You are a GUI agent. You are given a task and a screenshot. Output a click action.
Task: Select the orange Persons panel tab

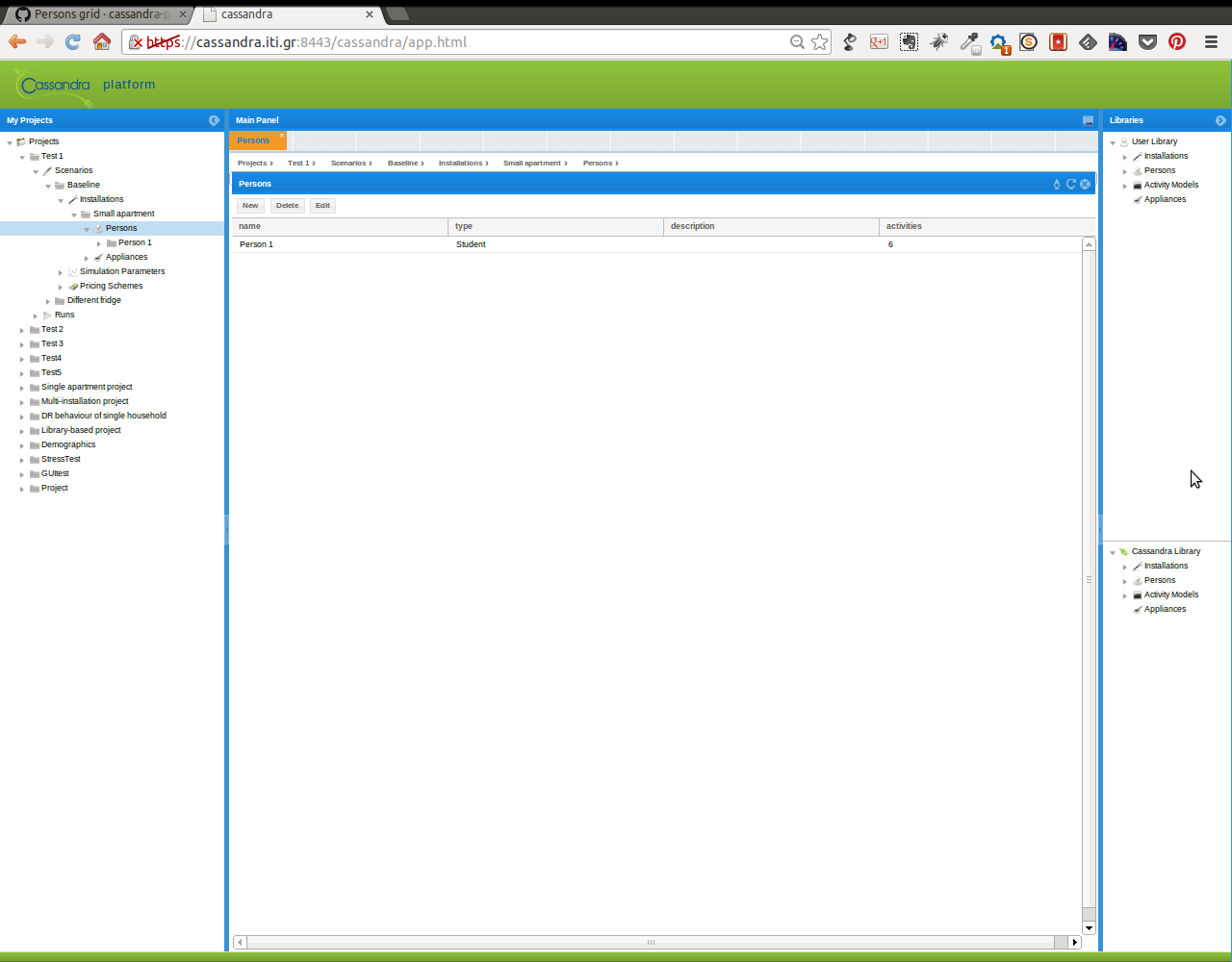[x=253, y=140]
